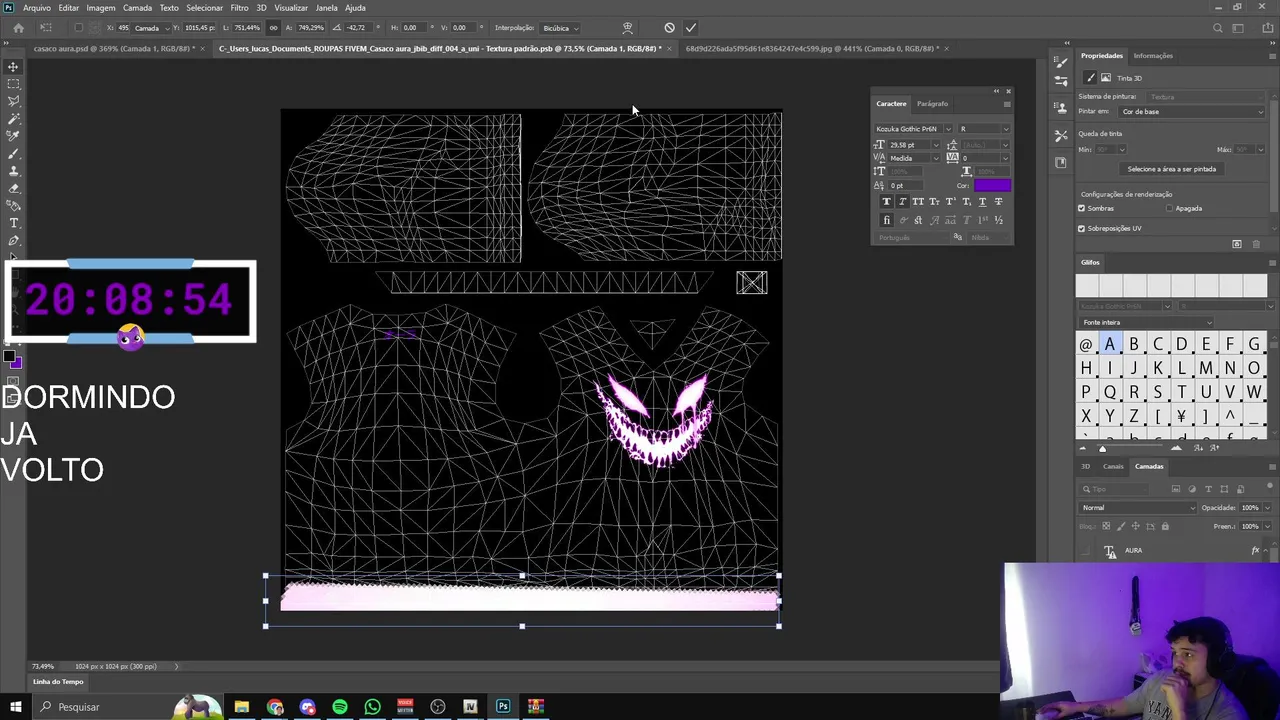Image resolution: width=1280 pixels, height=720 pixels.
Task: Switch to Canais tab
Action: coord(1113,466)
